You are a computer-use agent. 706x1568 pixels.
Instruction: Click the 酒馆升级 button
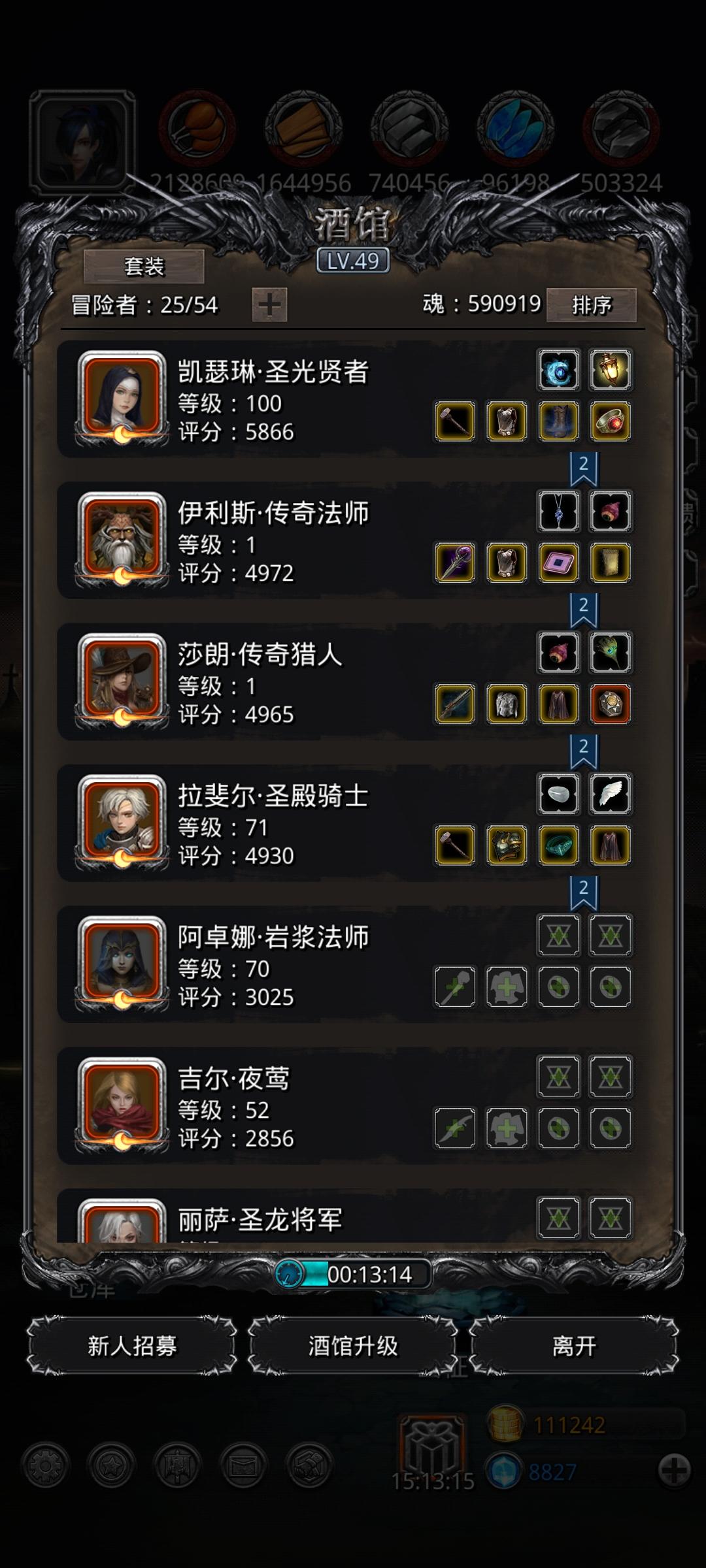click(353, 1346)
